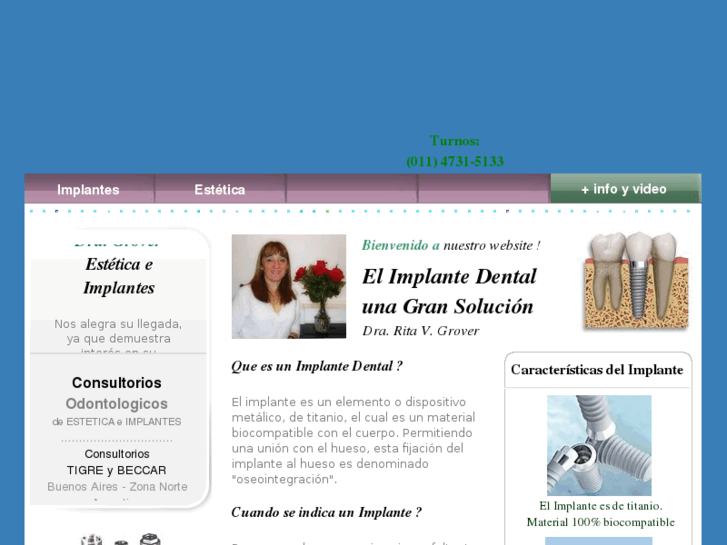727x545 pixels.
Task: Click de ESTETICA e IMPLANTES subtitle
Action: click(x=117, y=422)
